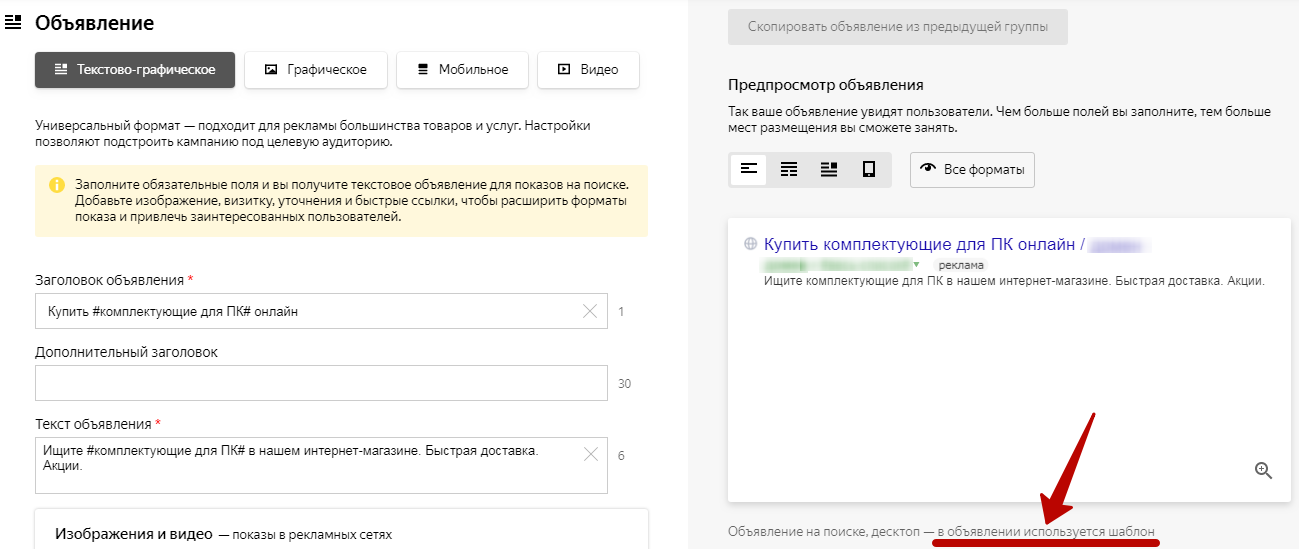Click the globe favicon in ad preview
The image size is (1303, 549).
tap(751, 245)
